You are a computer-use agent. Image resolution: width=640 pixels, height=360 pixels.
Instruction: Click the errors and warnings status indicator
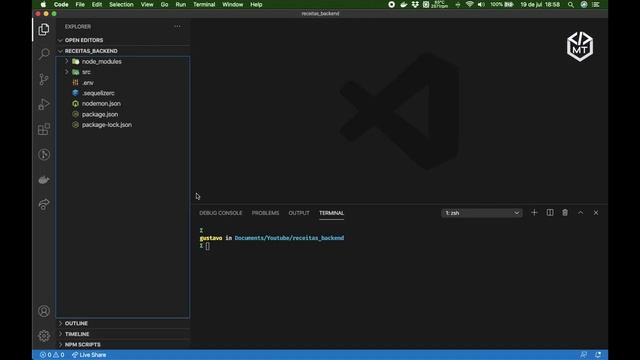(52, 355)
